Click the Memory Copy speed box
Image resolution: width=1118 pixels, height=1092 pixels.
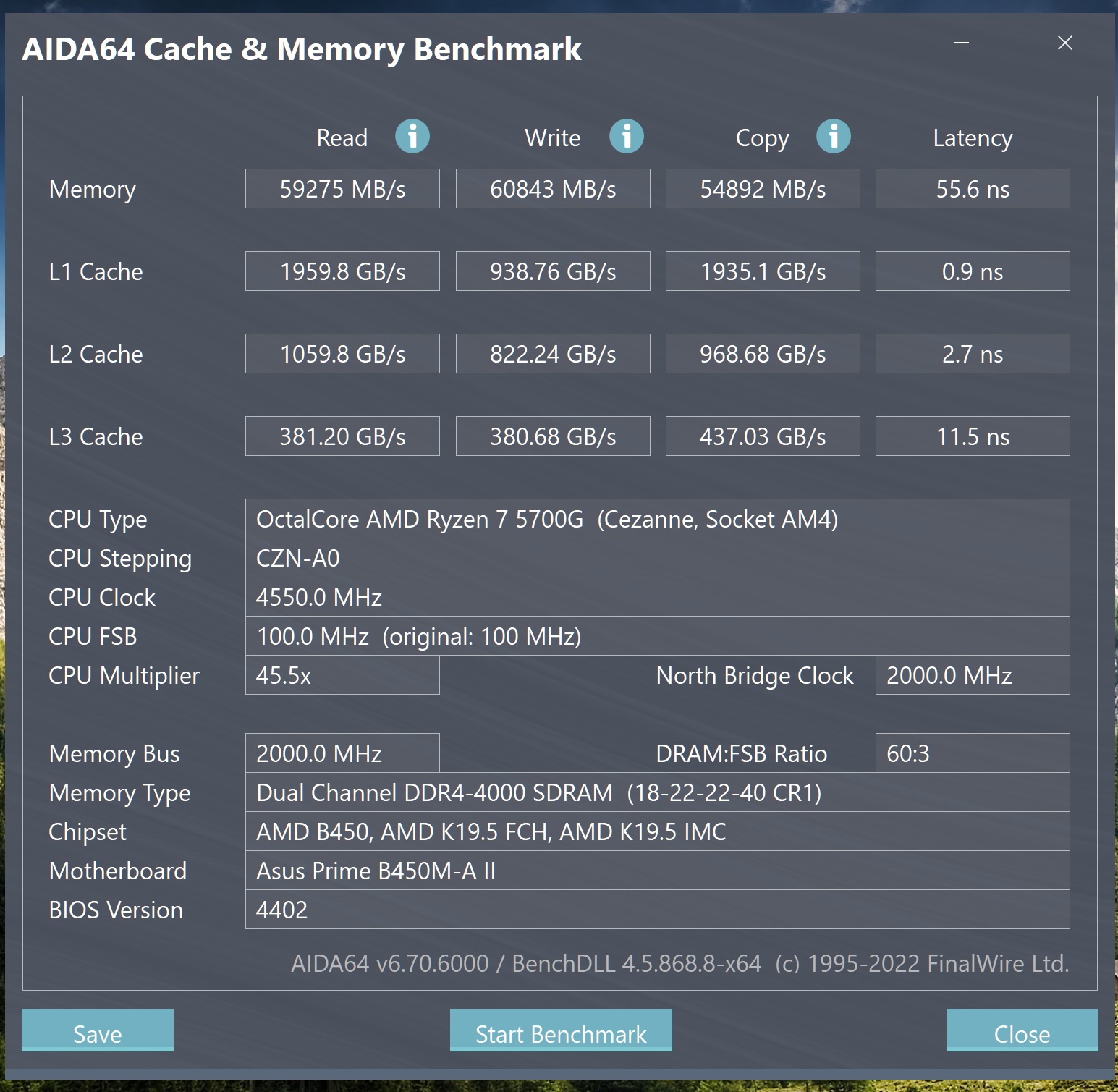[763, 189]
